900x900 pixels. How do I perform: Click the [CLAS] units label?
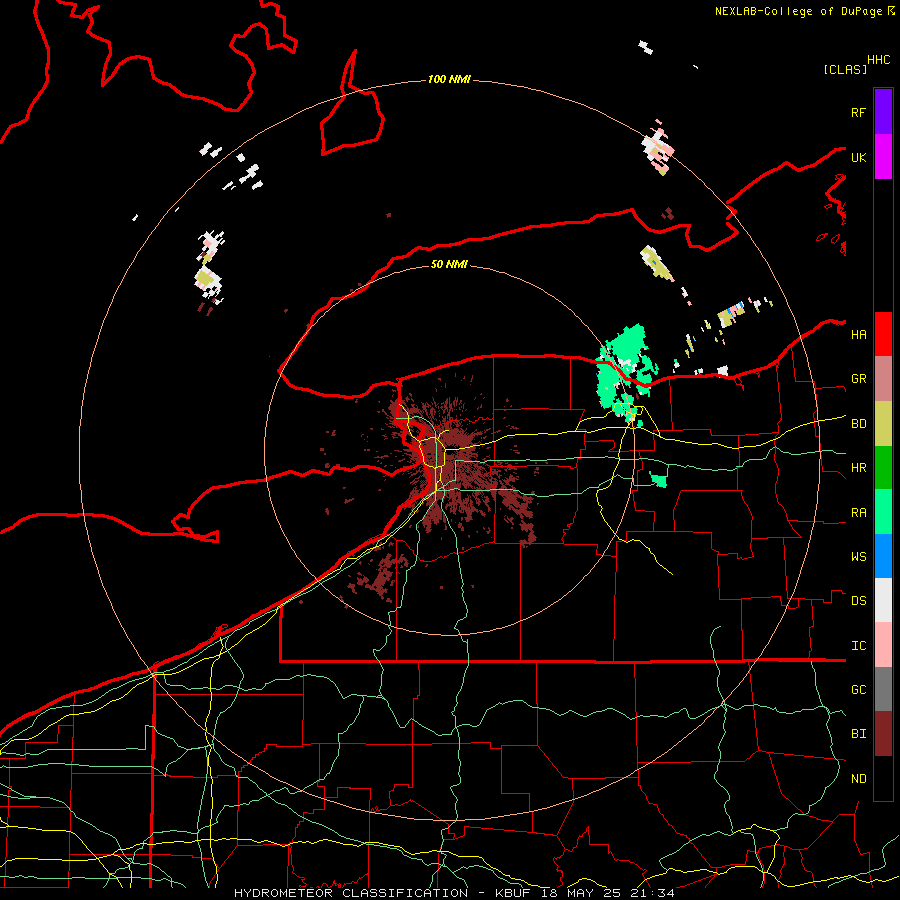[x=845, y=69]
